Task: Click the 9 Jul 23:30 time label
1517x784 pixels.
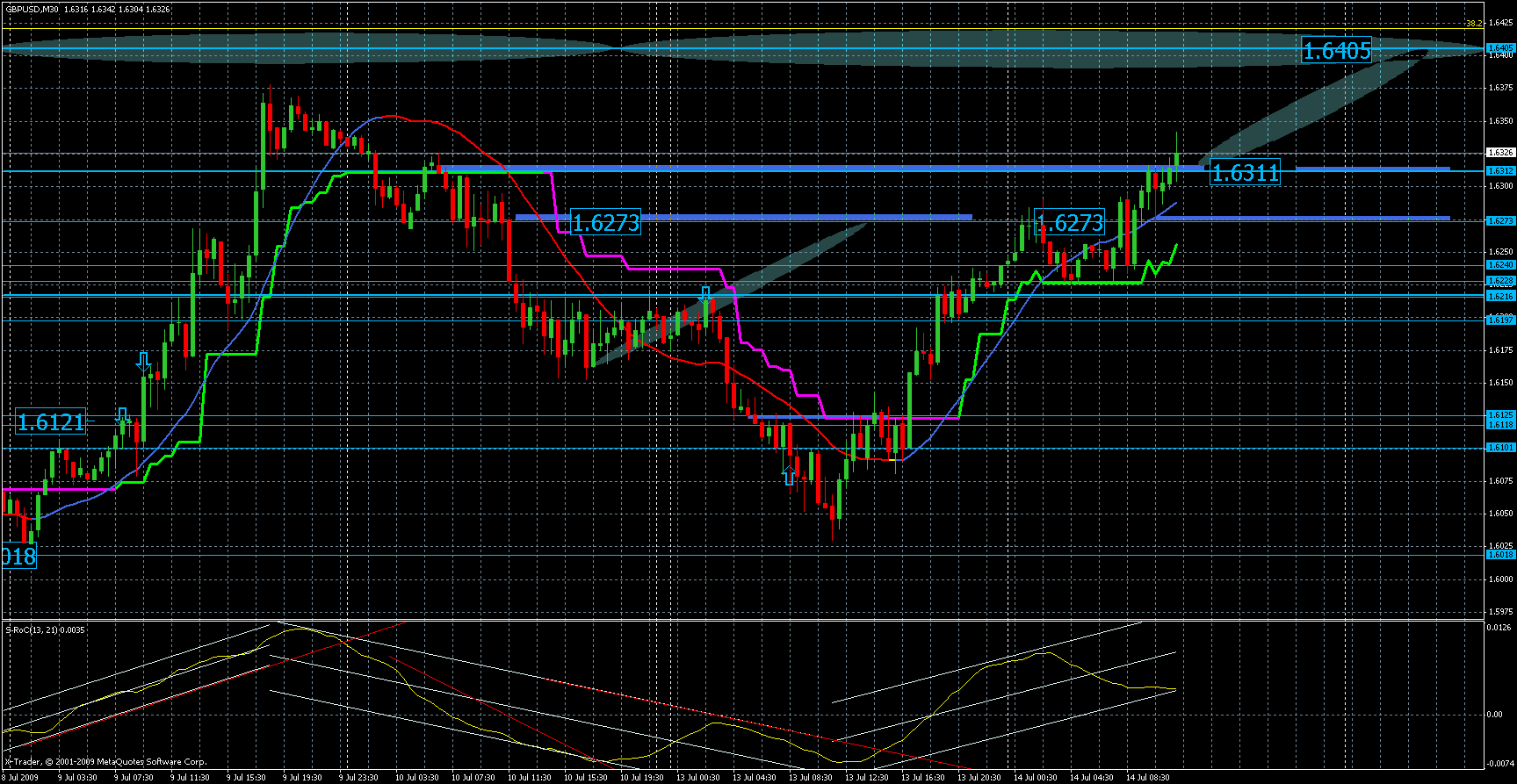Action: [358, 778]
